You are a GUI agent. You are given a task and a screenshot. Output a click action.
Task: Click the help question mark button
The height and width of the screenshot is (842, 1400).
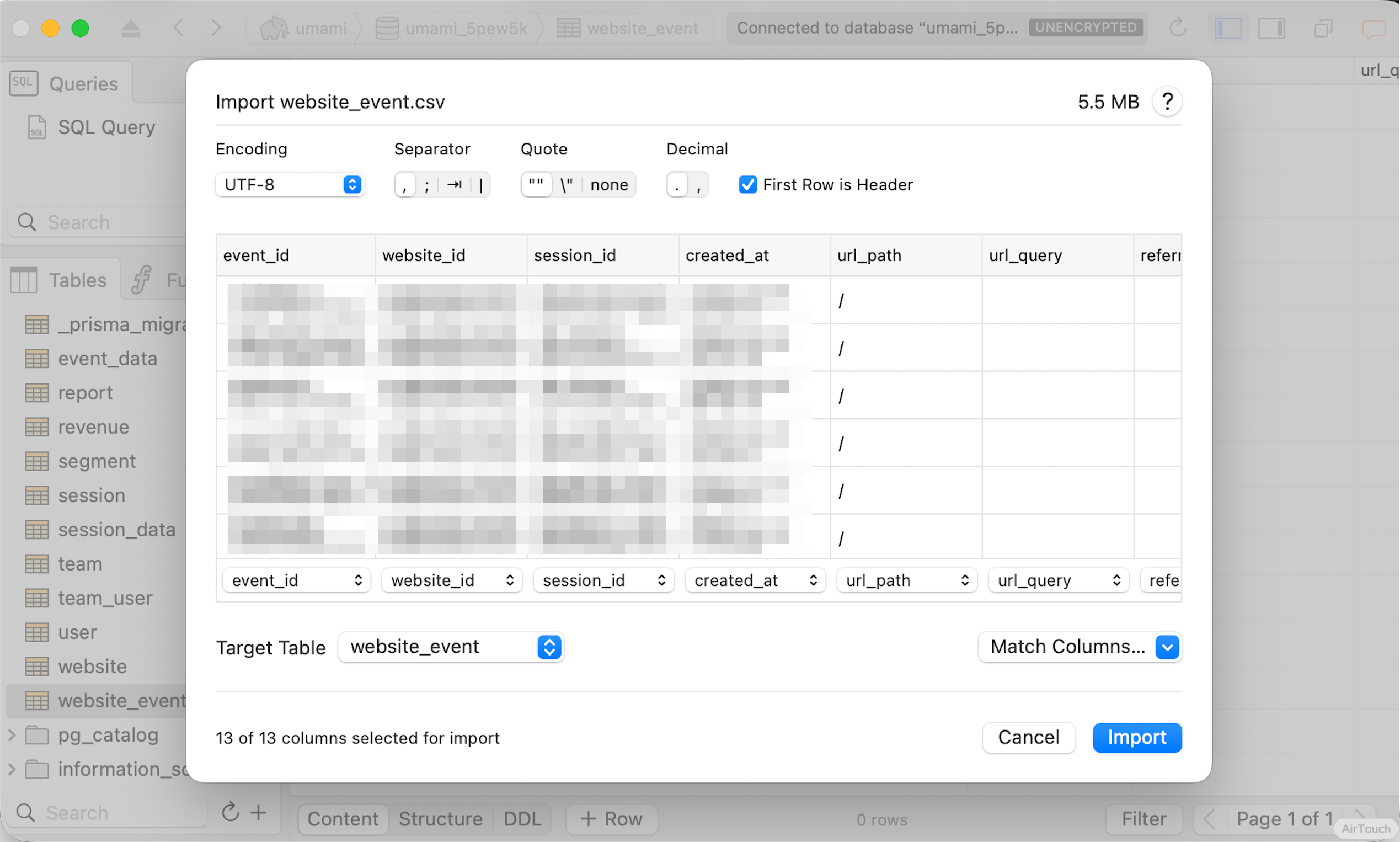click(x=1167, y=102)
